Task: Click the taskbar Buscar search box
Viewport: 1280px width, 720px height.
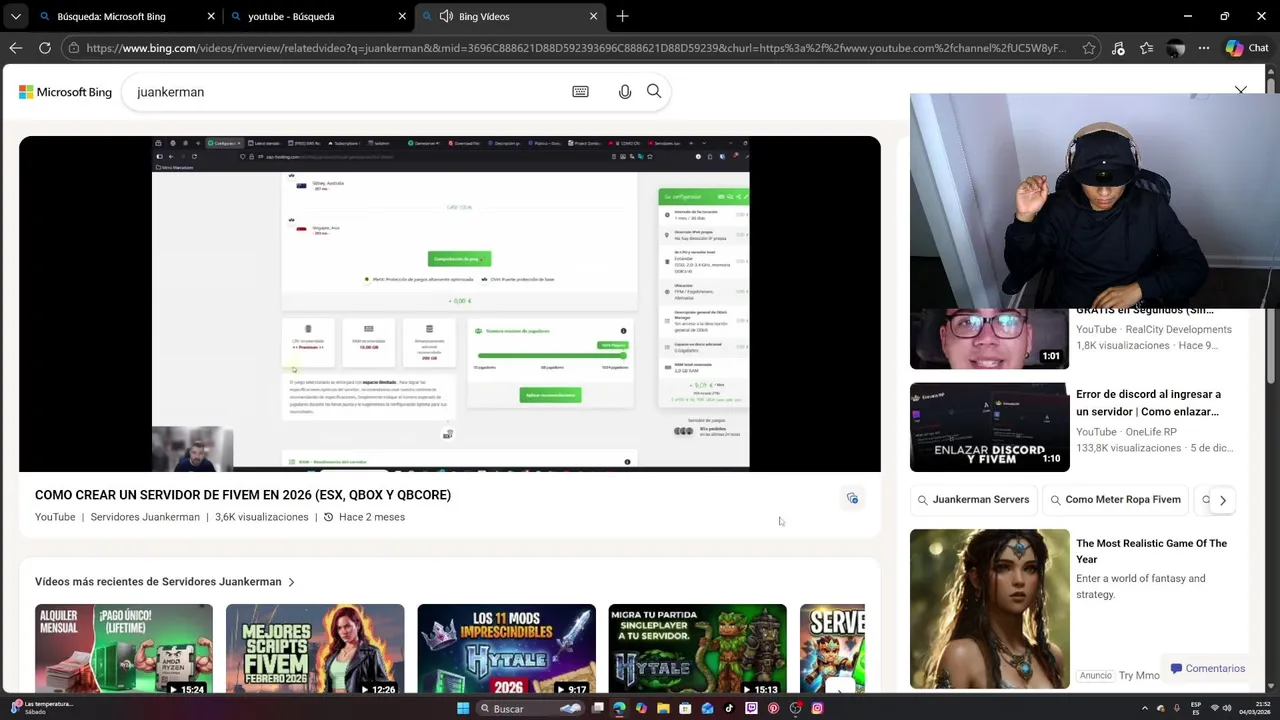Action: coord(530,708)
